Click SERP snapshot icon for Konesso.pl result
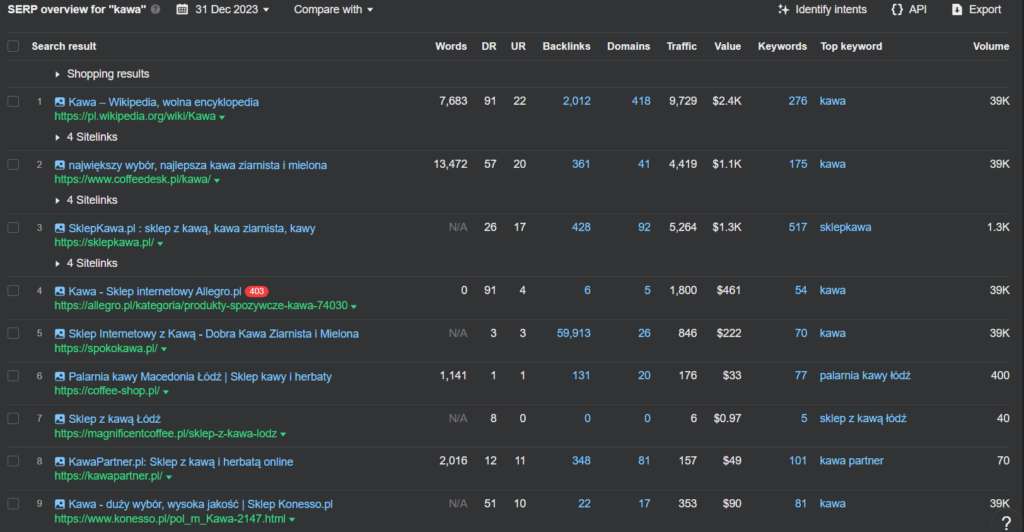This screenshot has height=532, width=1024. 60,504
